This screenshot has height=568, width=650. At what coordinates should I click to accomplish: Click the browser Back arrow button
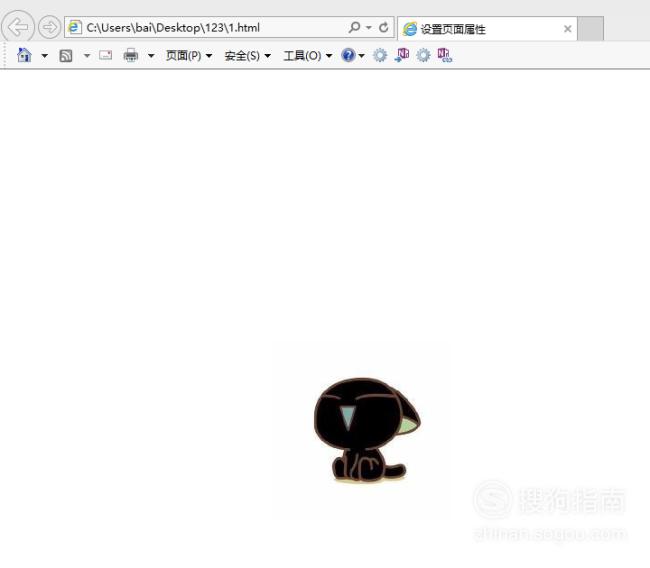(18, 27)
